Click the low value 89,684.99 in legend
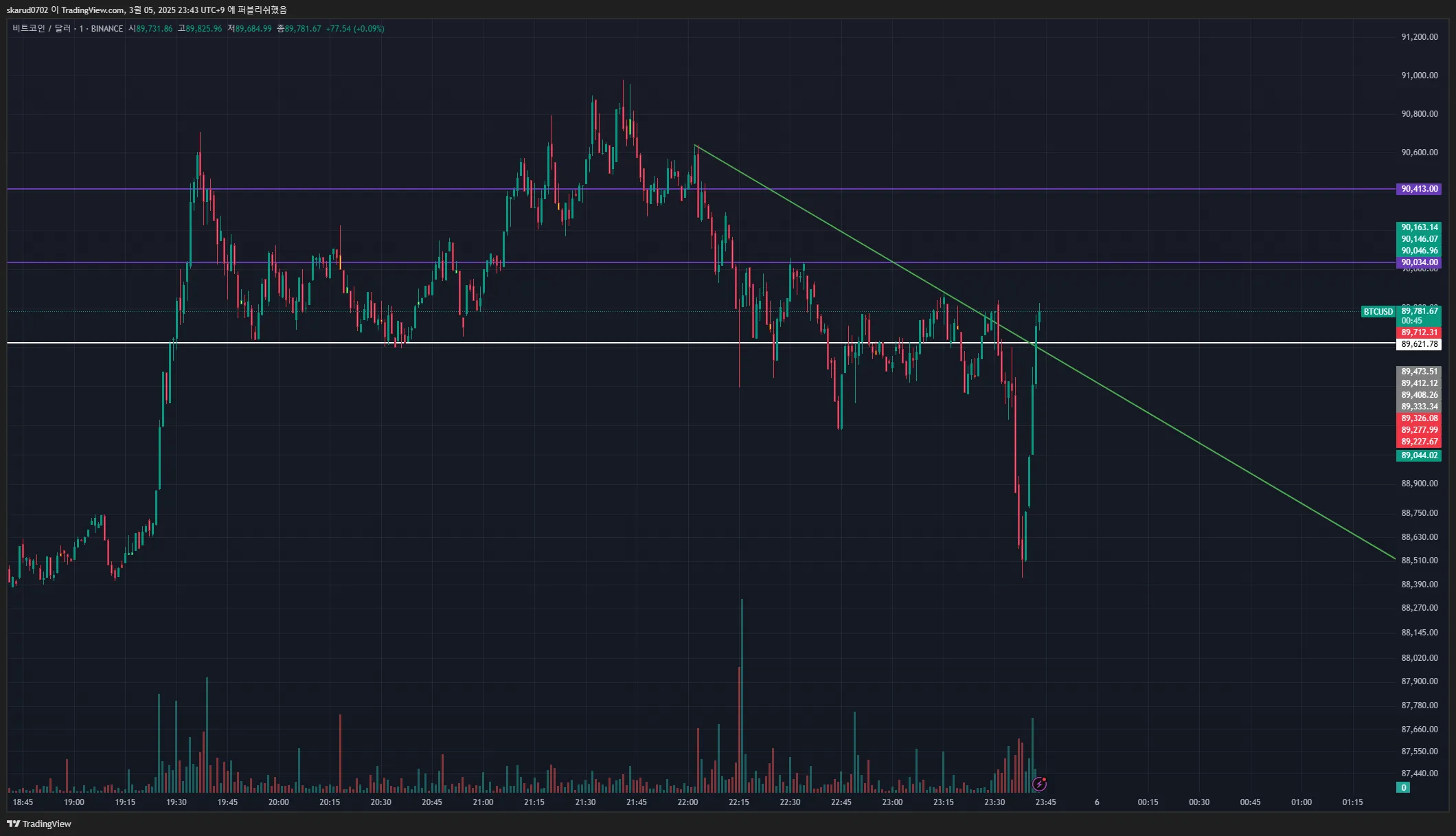This screenshot has height=836, width=1456. point(253,29)
